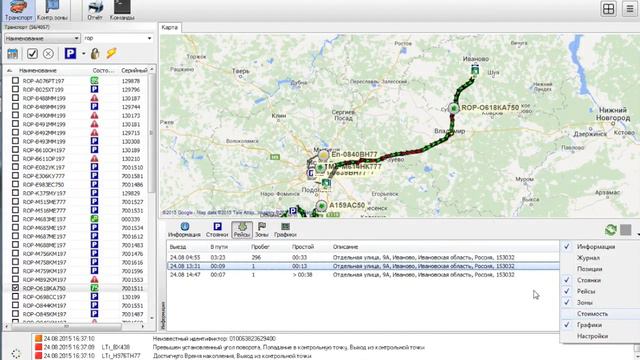Tick the checkbox for vehicle serial 130308

[16, 141]
